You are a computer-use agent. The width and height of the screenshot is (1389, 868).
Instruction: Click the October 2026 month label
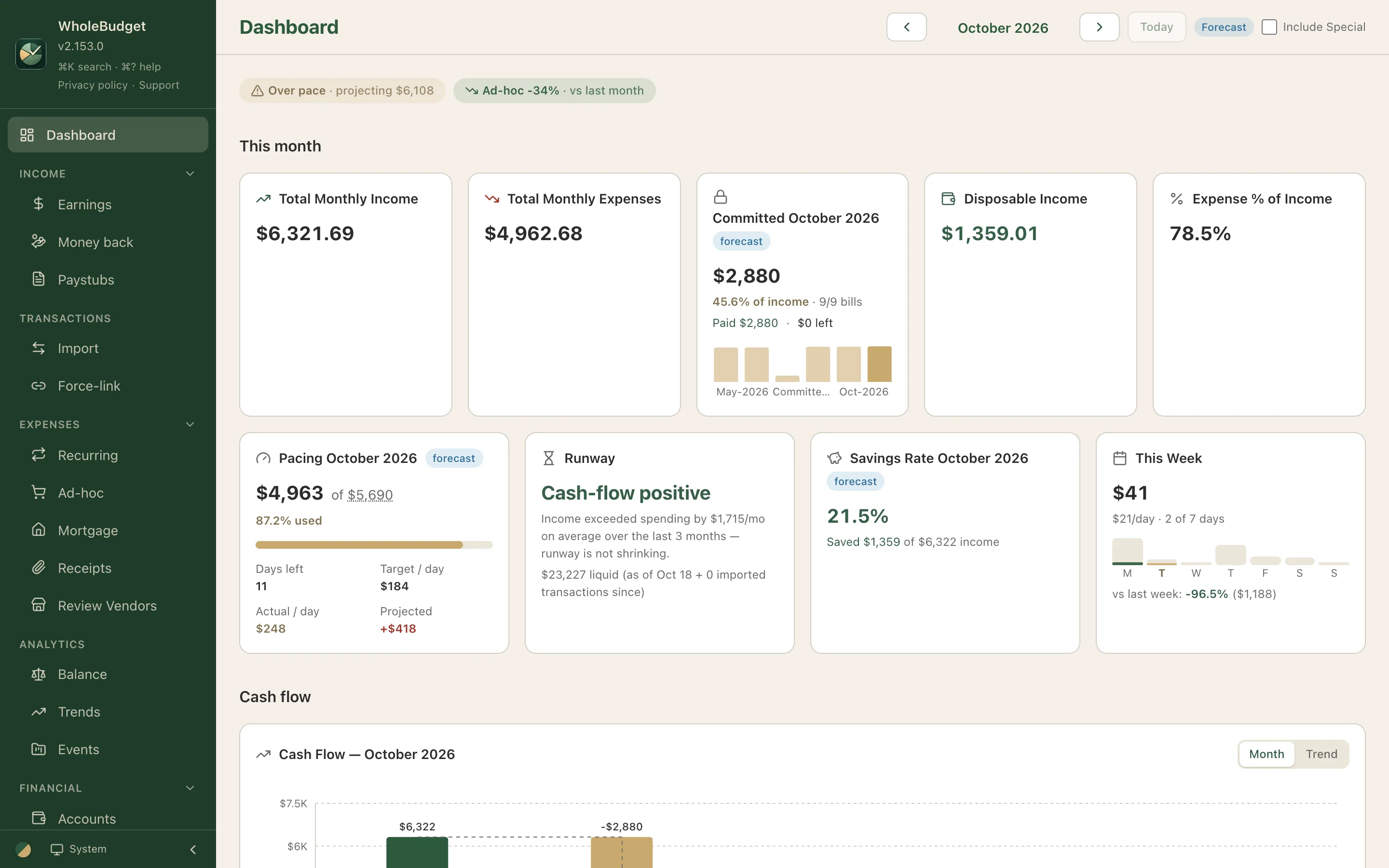1003,27
